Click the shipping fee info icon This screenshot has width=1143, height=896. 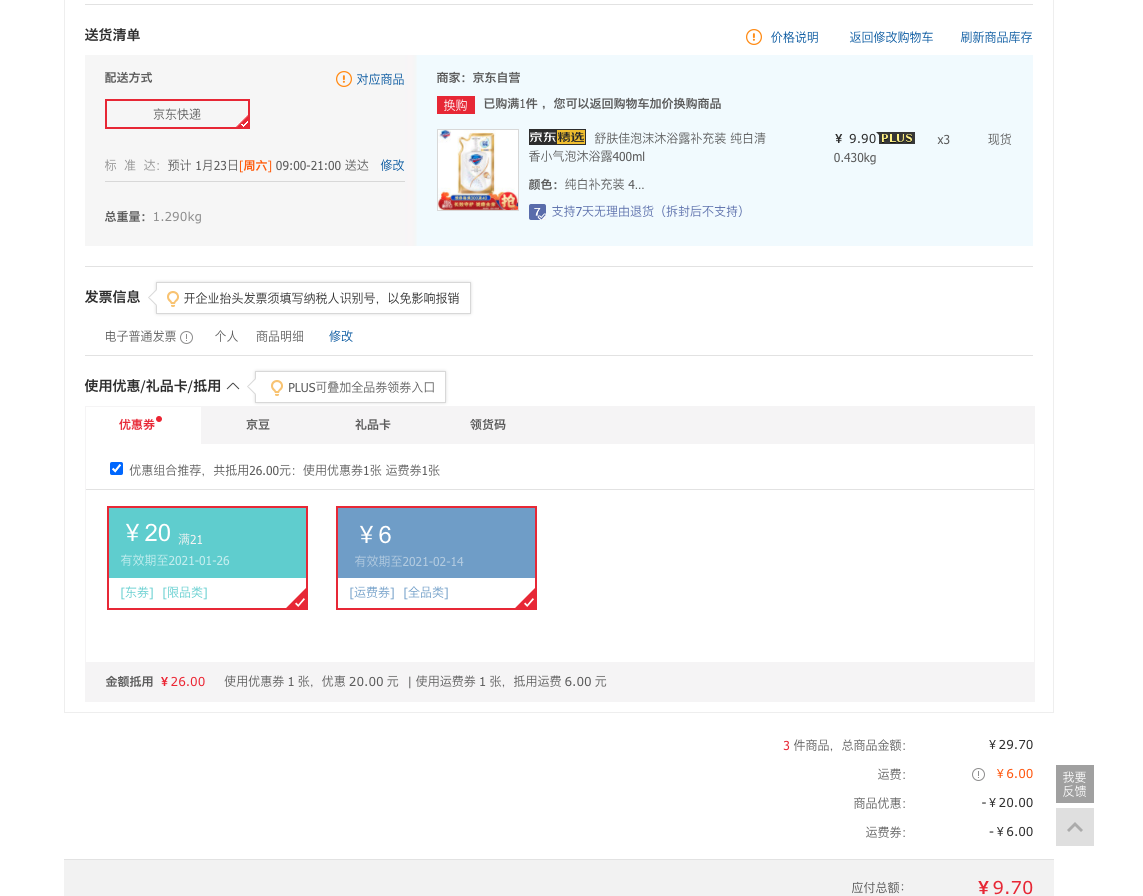coord(978,774)
